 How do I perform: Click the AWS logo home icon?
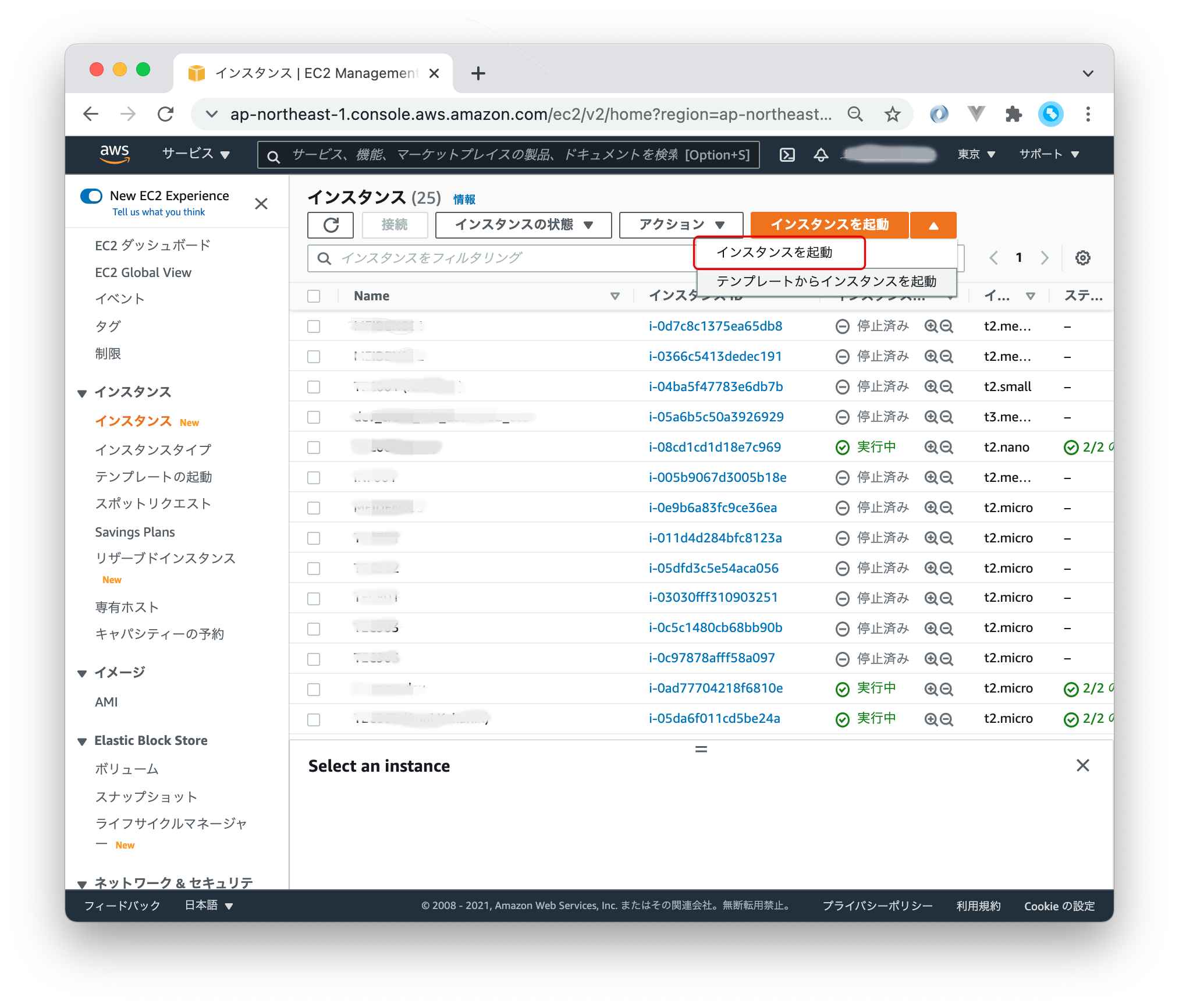[115, 154]
